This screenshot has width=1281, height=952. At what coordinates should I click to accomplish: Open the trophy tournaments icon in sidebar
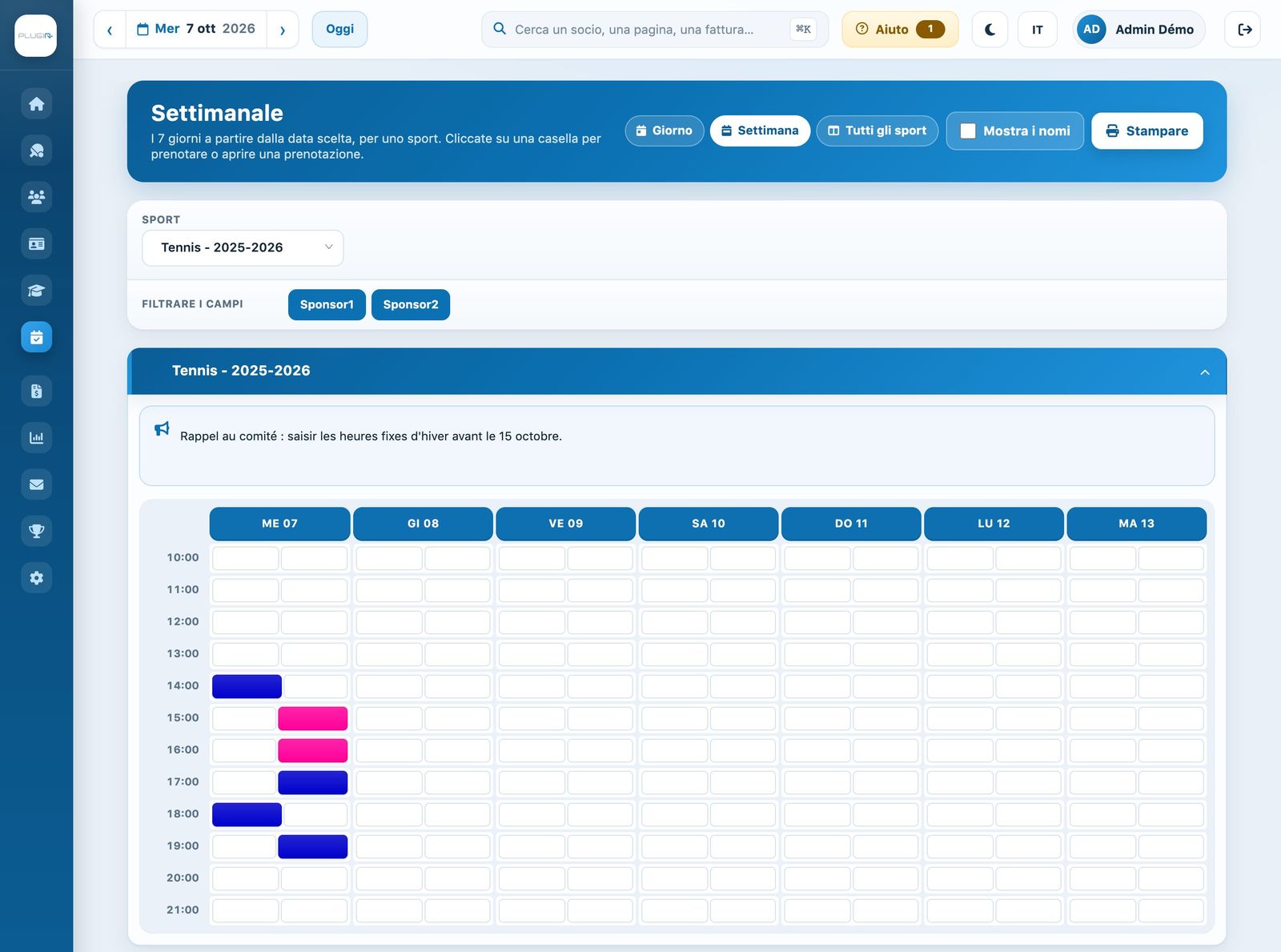pyautogui.click(x=36, y=531)
